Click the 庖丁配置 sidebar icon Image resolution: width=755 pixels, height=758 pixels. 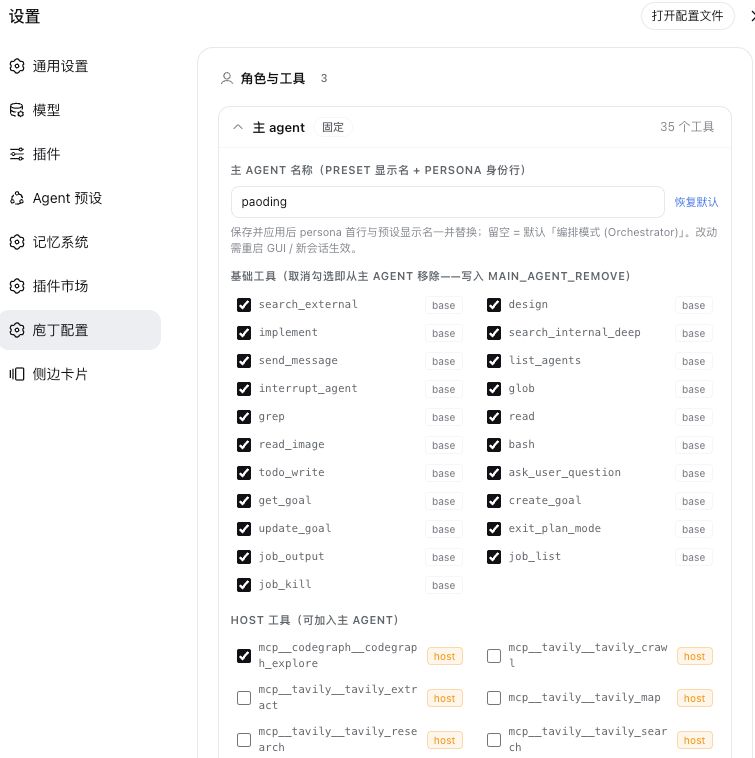(x=17, y=330)
